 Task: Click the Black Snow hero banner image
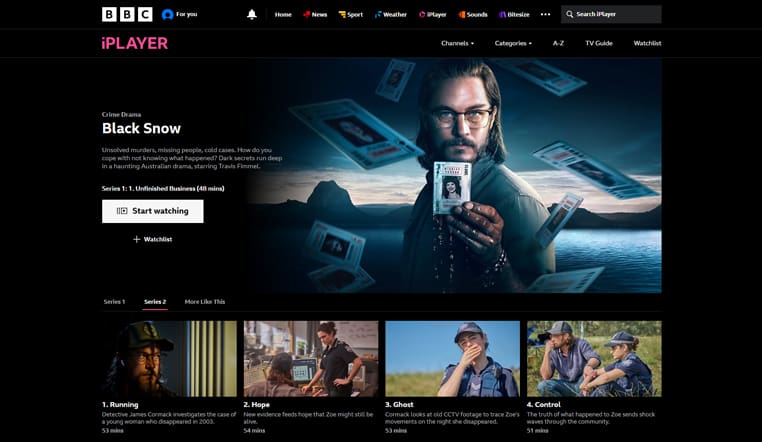coord(457,176)
